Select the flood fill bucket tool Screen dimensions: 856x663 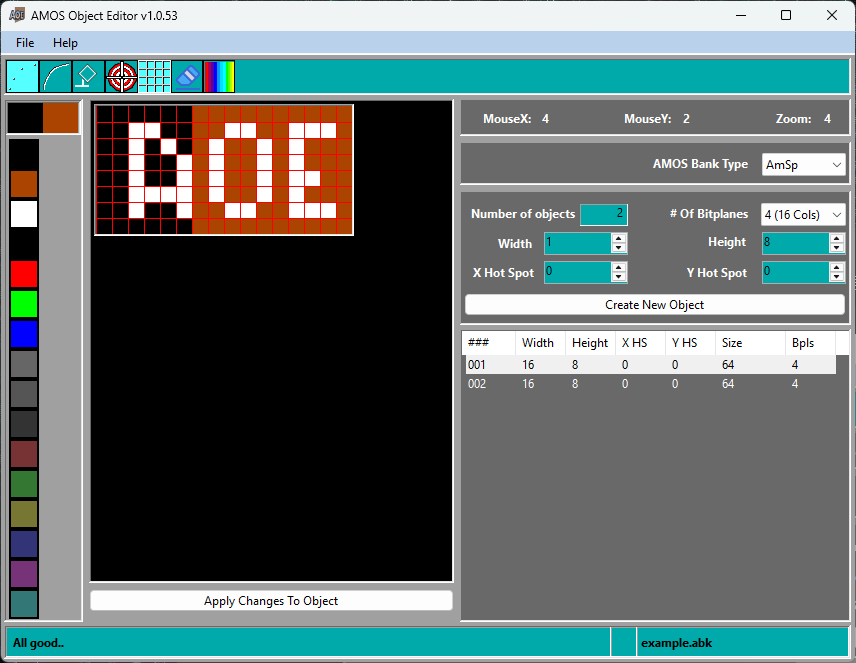click(x=88, y=76)
